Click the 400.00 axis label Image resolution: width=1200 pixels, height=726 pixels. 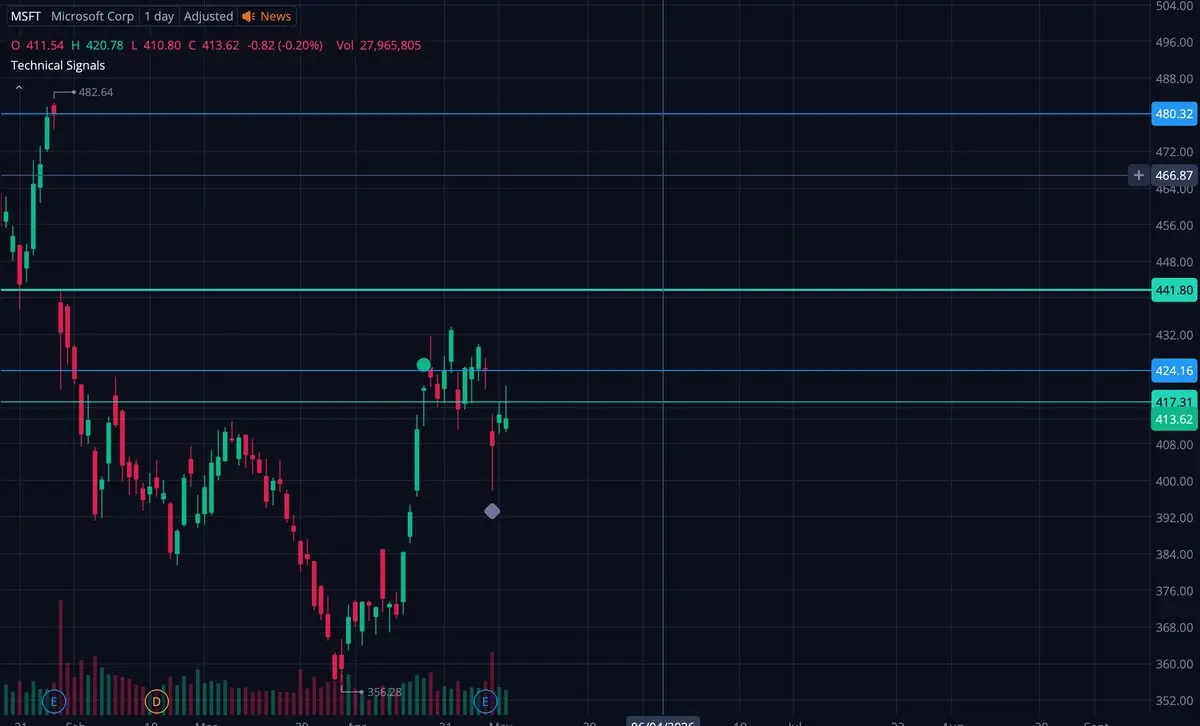(1174, 481)
